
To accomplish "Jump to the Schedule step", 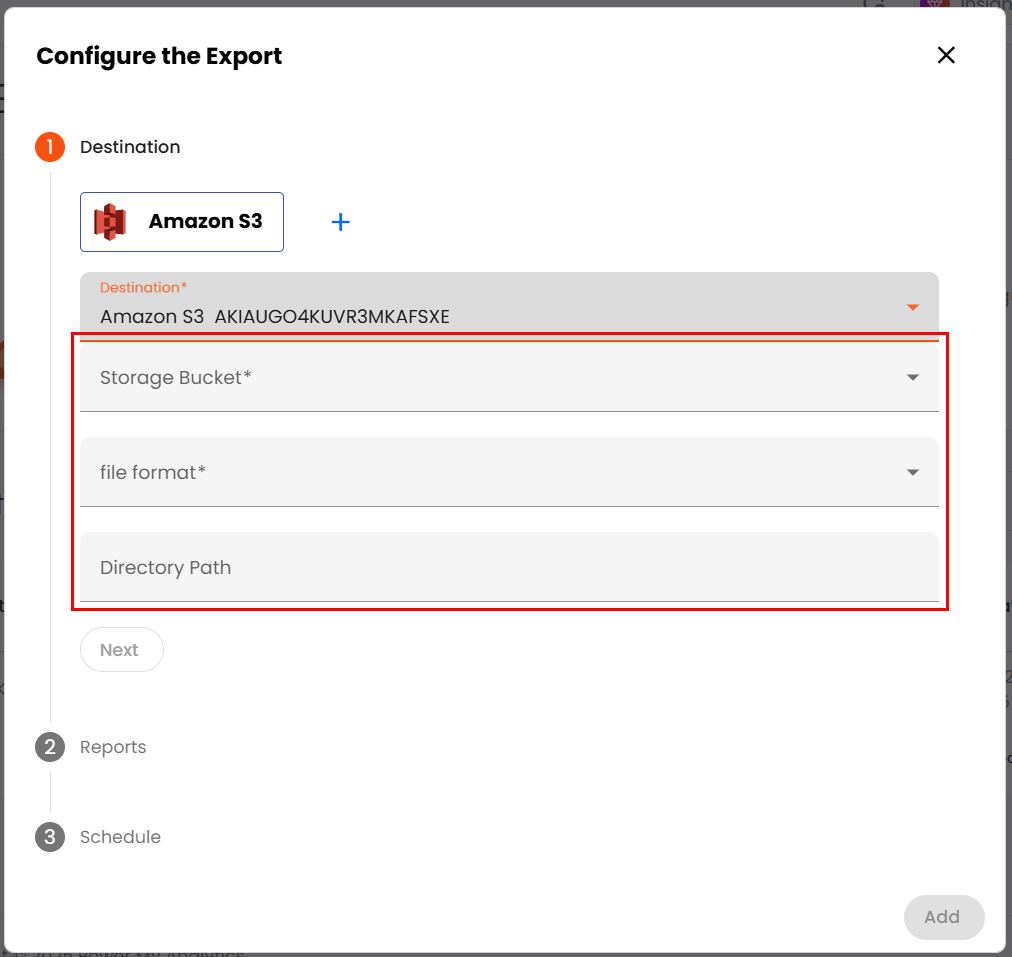I will (120, 837).
